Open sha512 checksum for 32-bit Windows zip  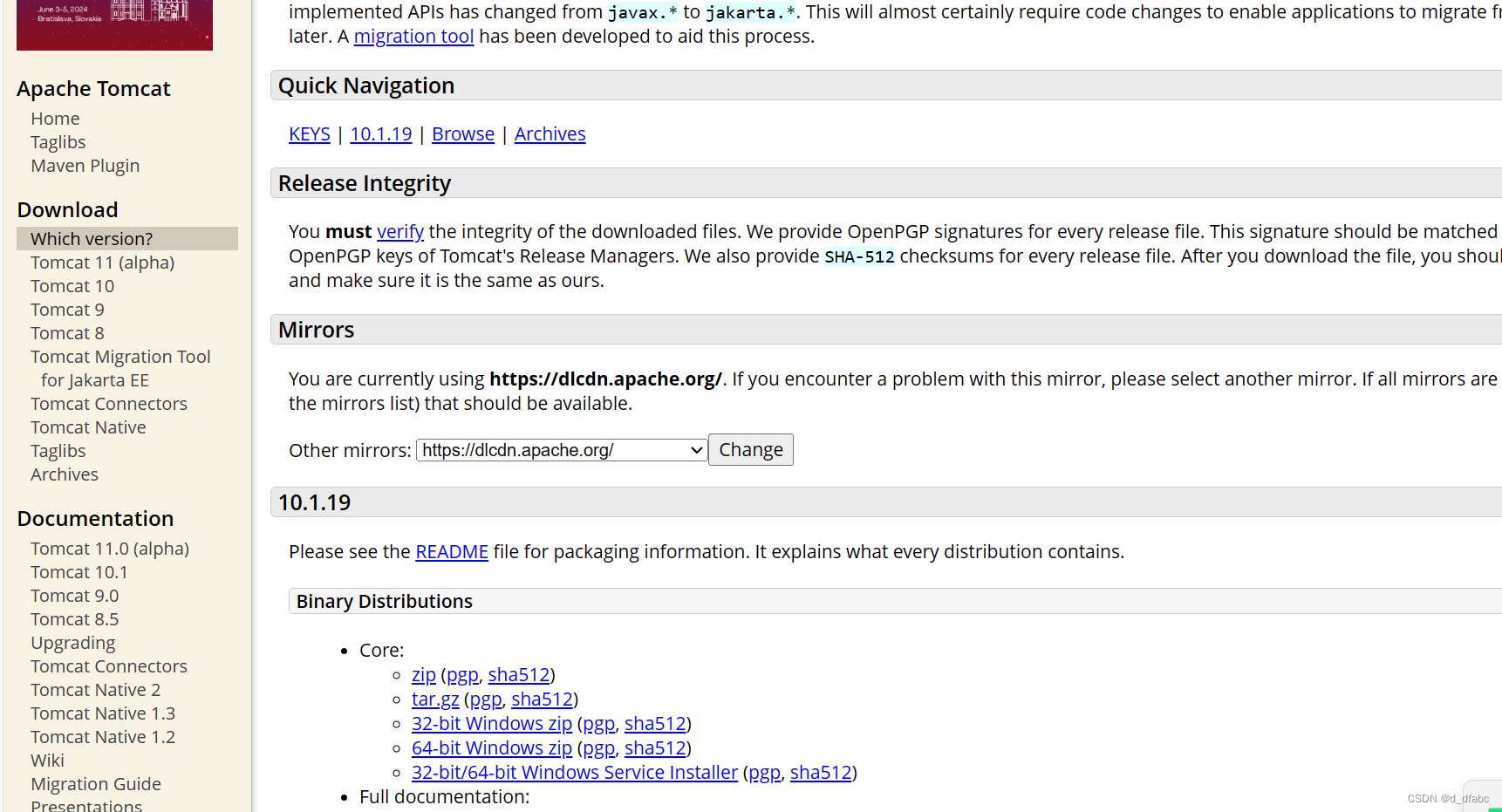coord(655,724)
